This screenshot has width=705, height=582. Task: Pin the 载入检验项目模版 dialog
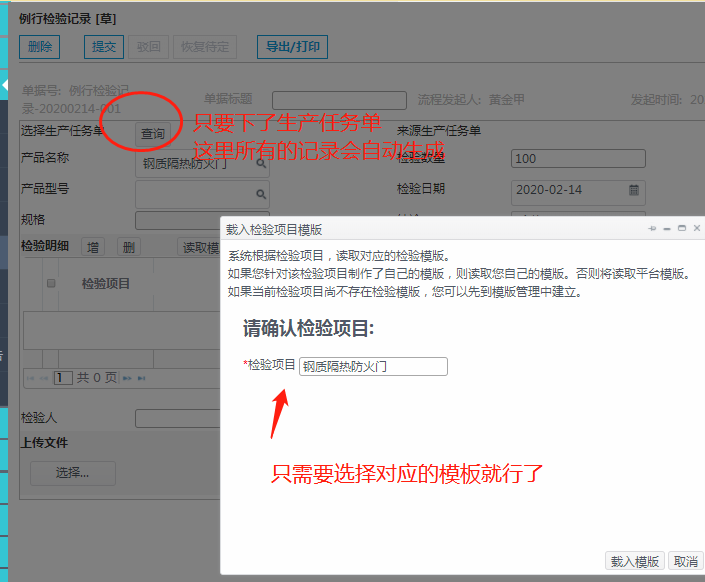pyautogui.click(x=652, y=229)
